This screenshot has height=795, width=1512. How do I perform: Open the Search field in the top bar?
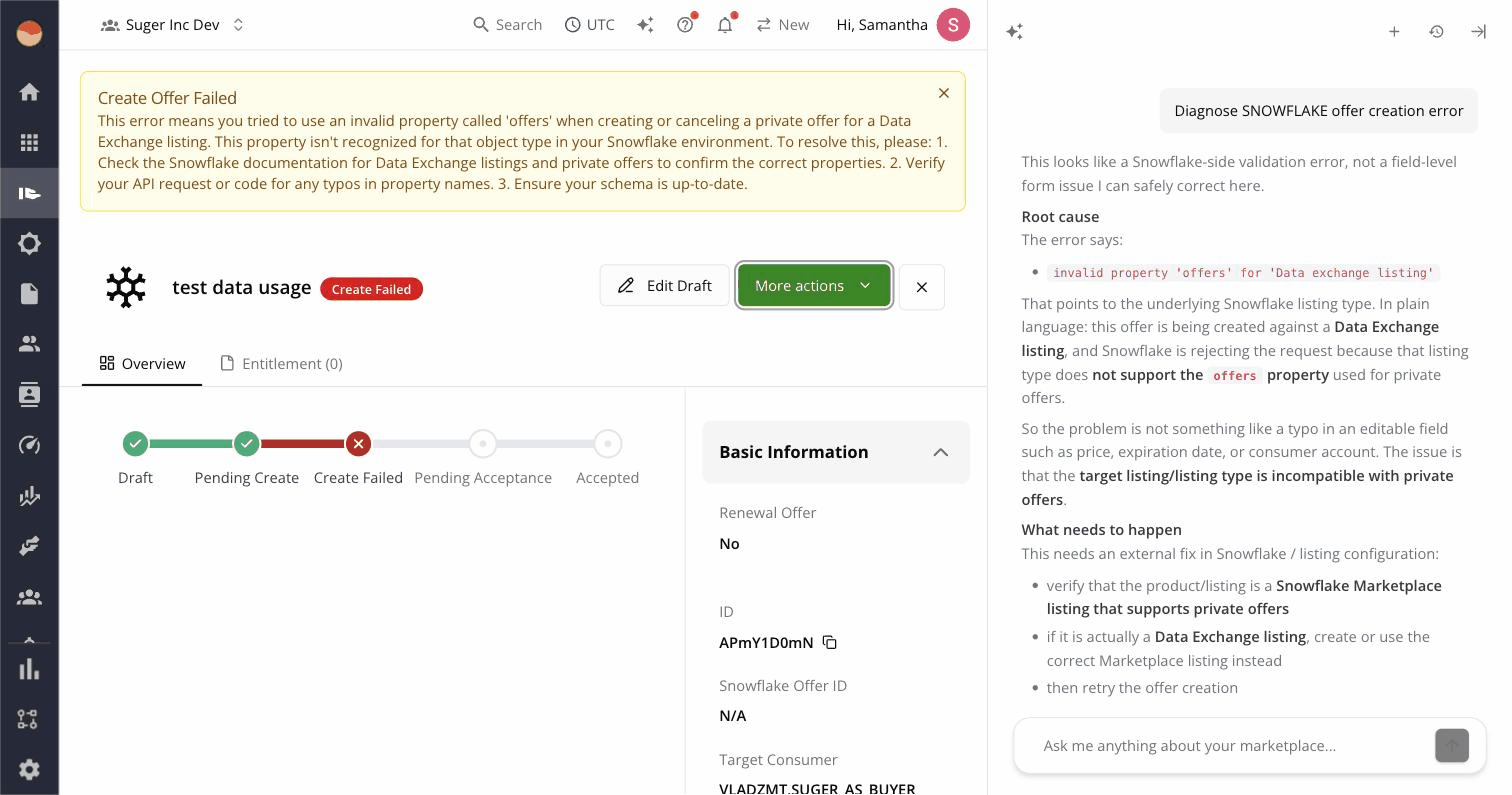pyautogui.click(x=507, y=25)
